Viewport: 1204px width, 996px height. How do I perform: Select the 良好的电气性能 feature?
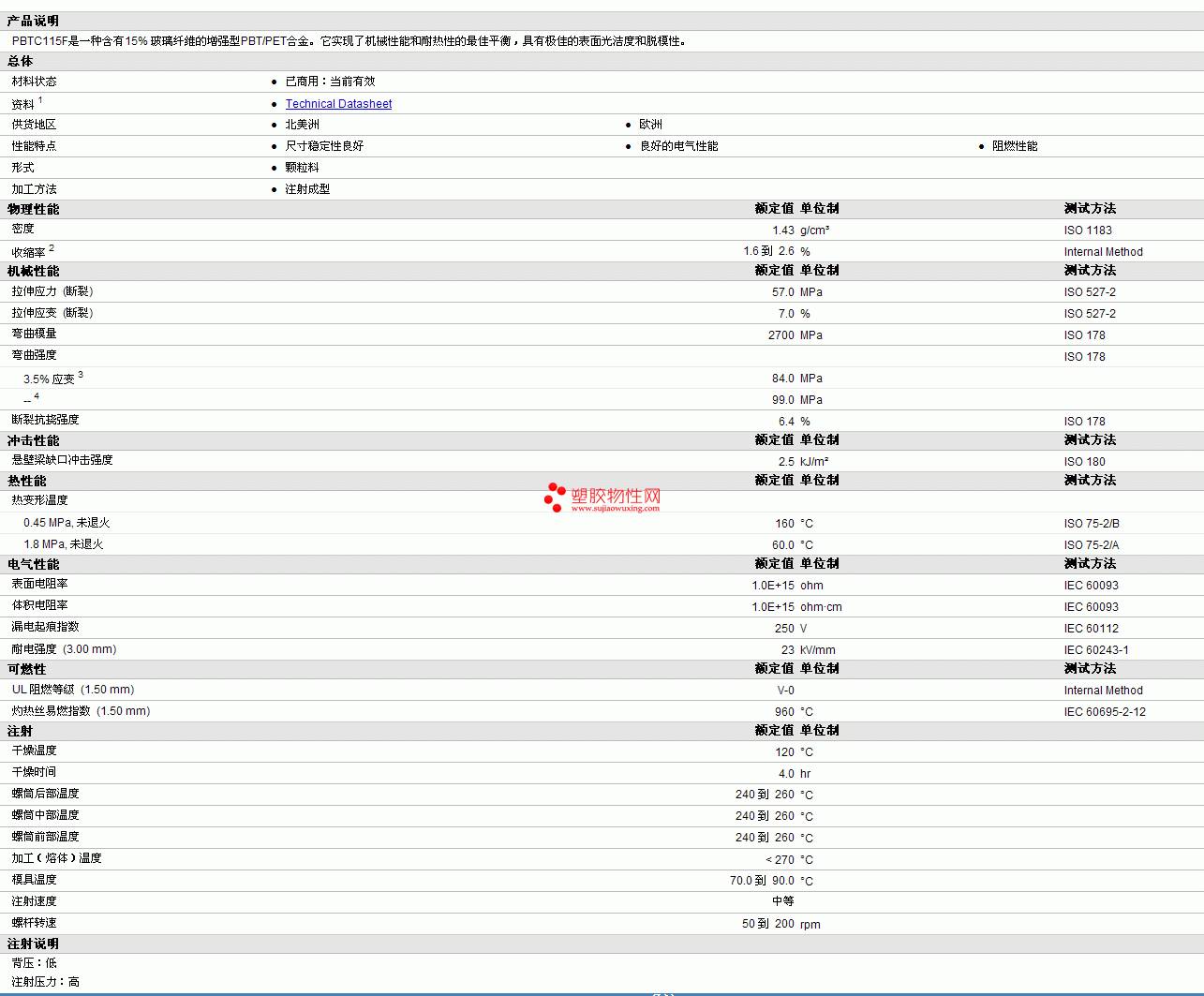[678, 146]
